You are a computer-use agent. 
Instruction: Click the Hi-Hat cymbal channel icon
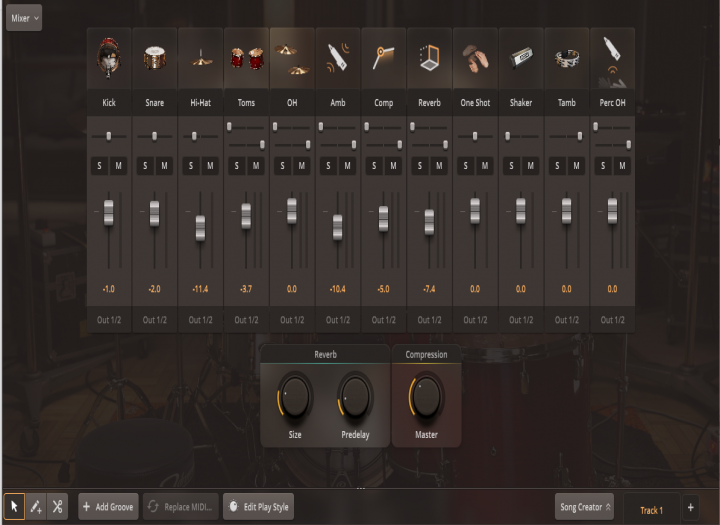click(x=201, y=58)
